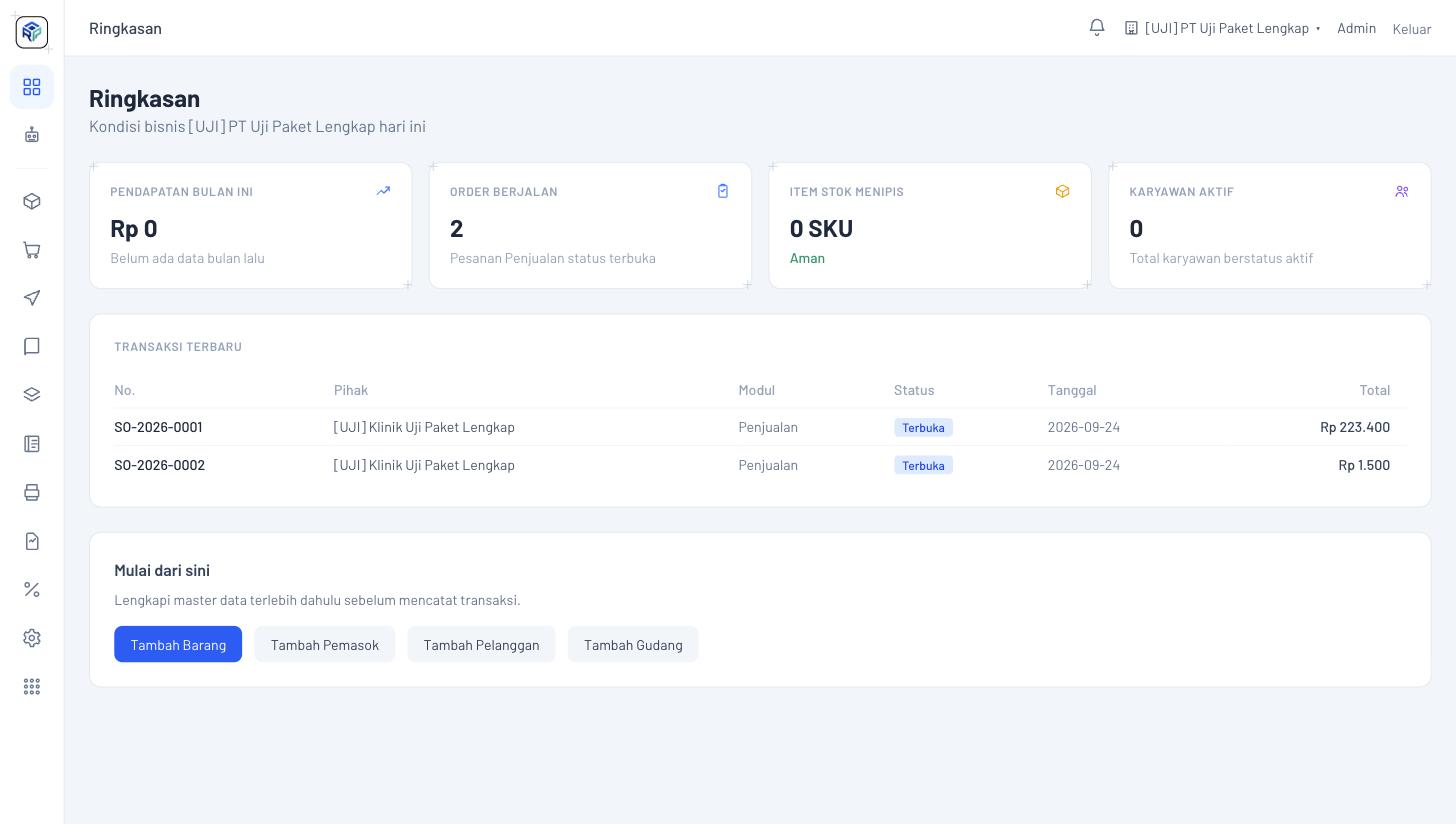Open the document checkmark icon in sidebar

(32, 541)
